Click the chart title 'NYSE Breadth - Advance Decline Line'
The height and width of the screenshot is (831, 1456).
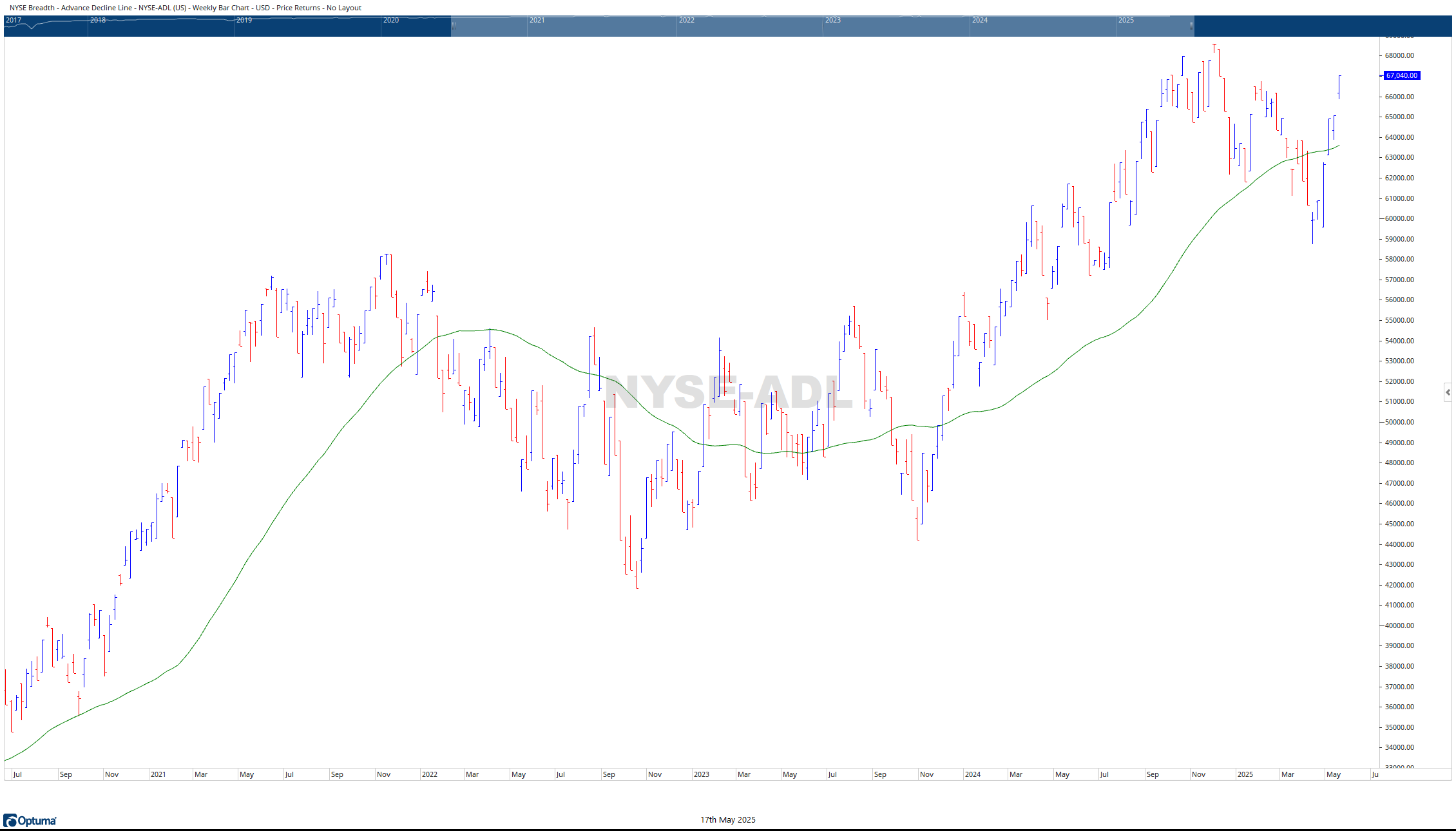(71, 8)
